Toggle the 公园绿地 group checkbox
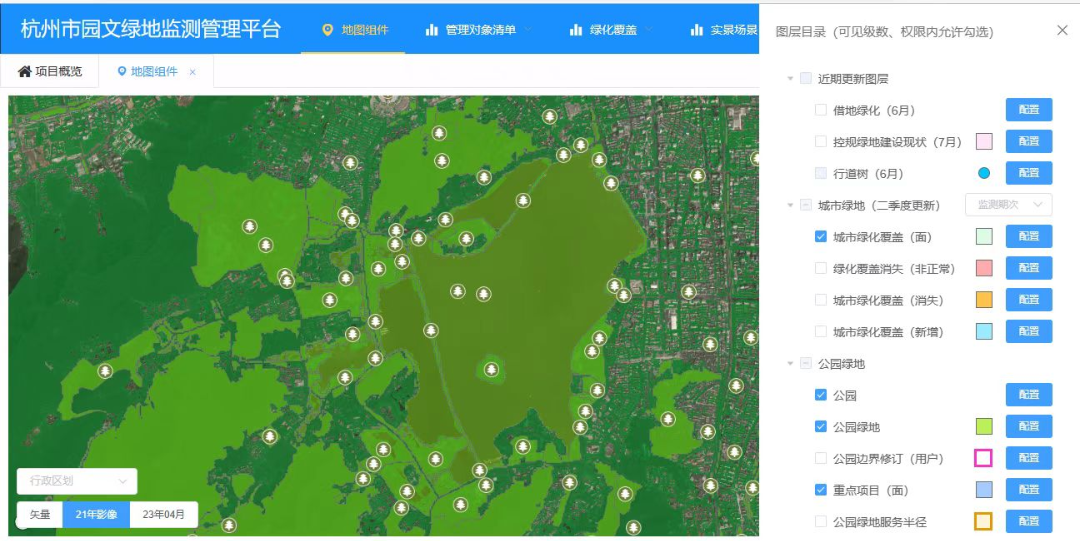The height and width of the screenshot is (541, 1080). 806,364
